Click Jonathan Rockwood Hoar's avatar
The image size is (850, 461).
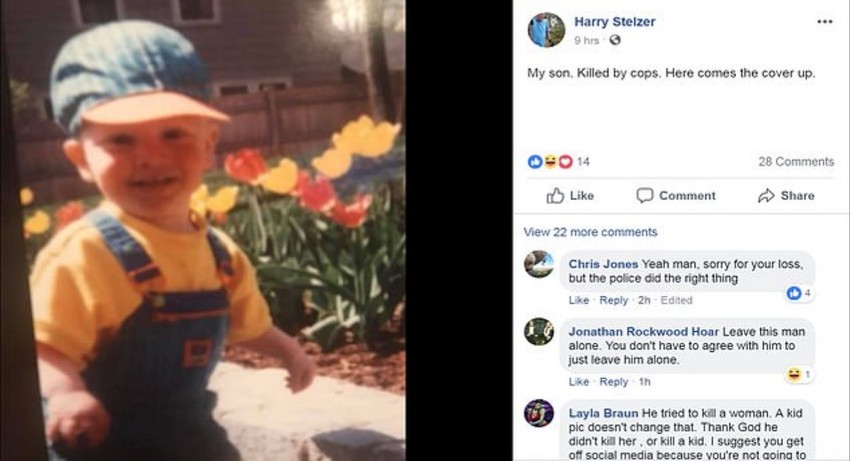click(x=539, y=331)
